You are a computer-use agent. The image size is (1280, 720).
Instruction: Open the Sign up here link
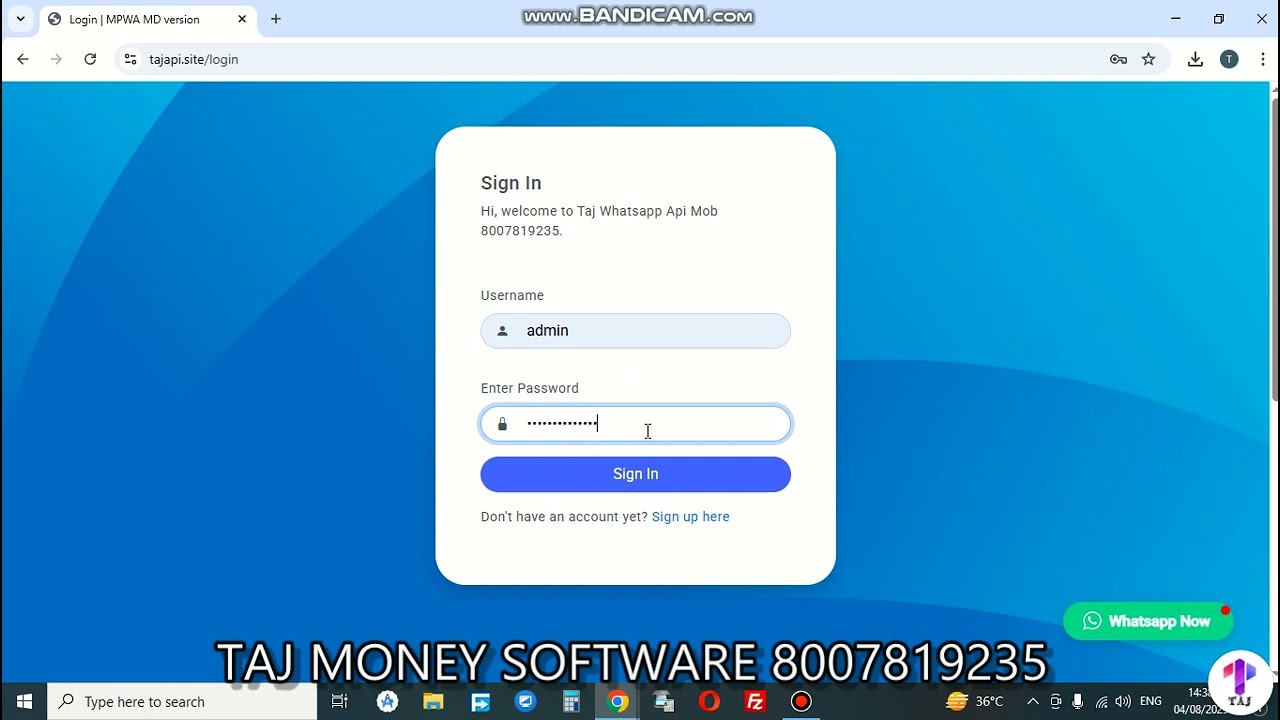click(690, 517)
